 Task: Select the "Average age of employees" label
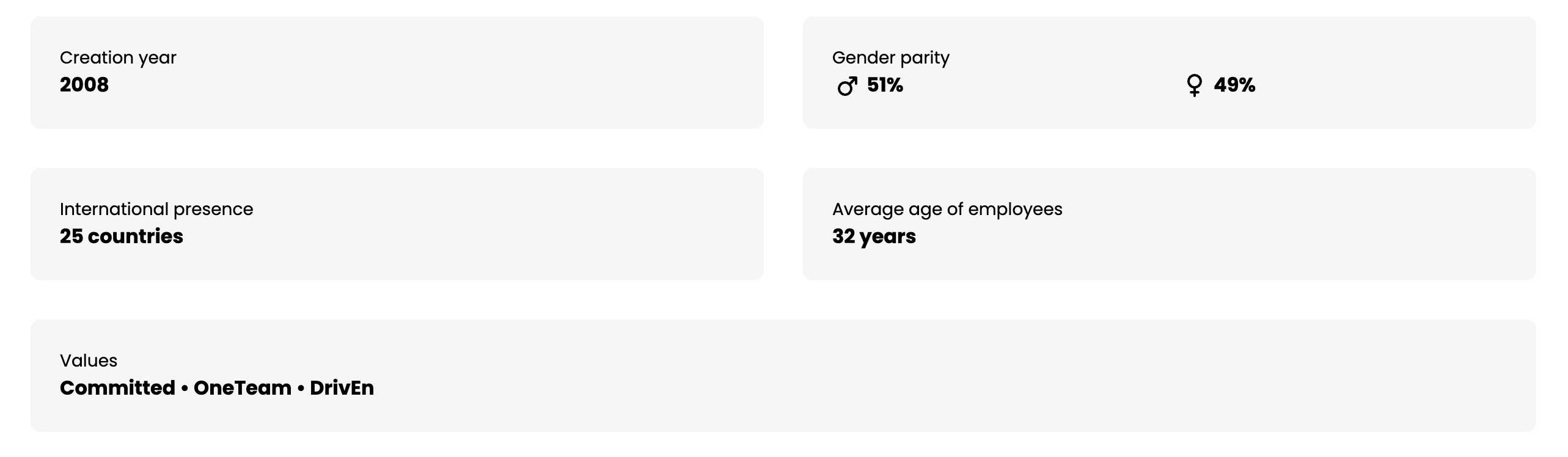(947, 209)
